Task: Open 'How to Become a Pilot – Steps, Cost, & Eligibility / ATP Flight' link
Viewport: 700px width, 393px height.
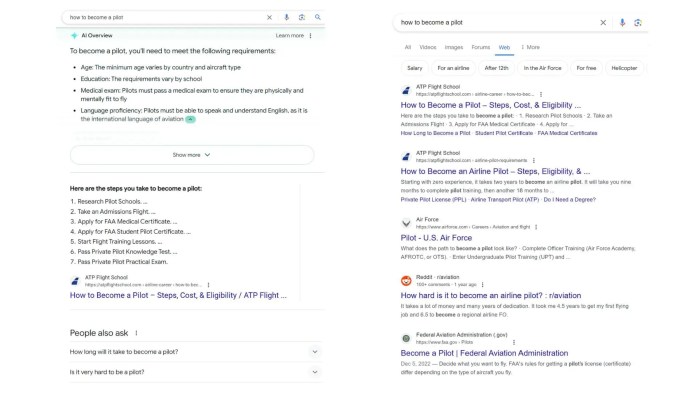Action: coord(178,295)
